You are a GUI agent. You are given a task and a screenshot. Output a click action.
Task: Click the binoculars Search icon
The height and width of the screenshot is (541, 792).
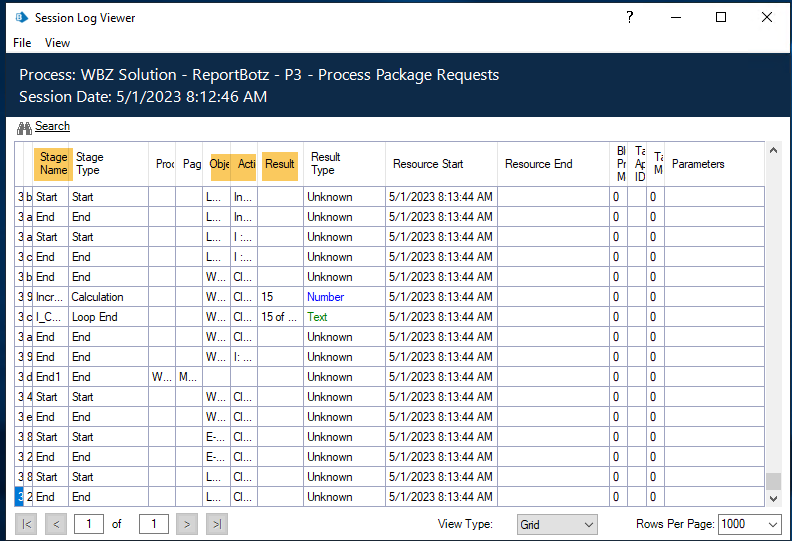click(x=24, y=128)
